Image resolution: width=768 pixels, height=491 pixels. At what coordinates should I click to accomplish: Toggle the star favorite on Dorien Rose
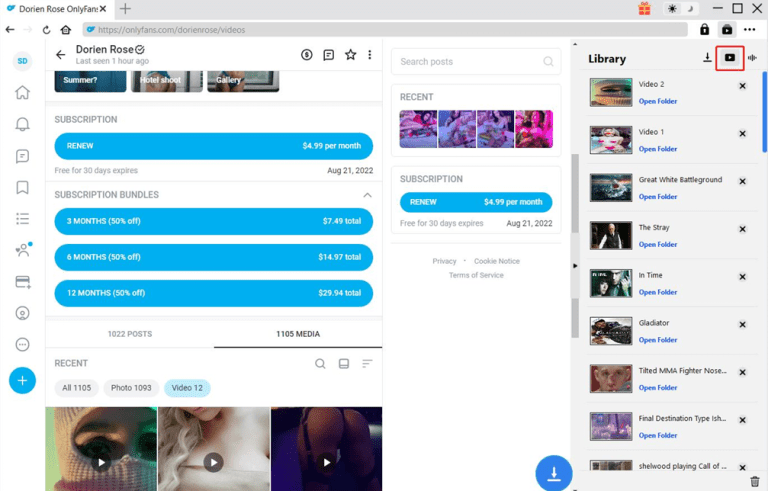350,55
